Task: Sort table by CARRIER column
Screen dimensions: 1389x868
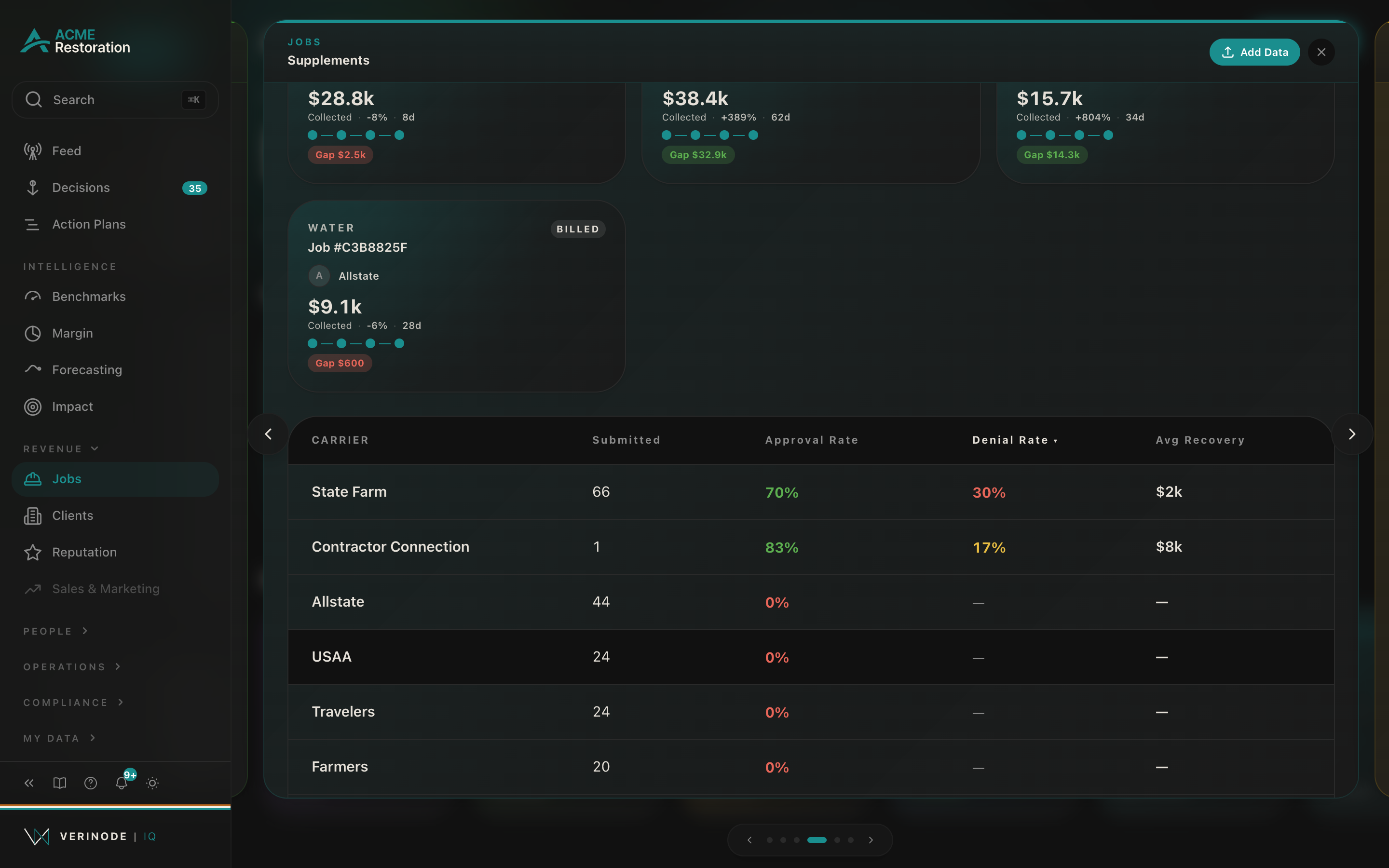Action: [x=340, y=440]
